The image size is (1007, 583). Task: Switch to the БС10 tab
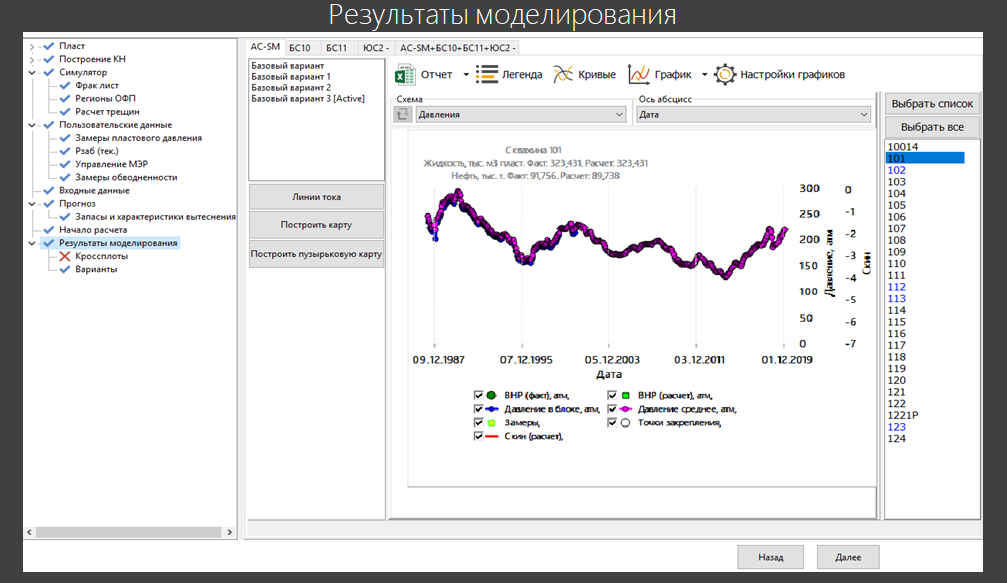coord(300,48)
